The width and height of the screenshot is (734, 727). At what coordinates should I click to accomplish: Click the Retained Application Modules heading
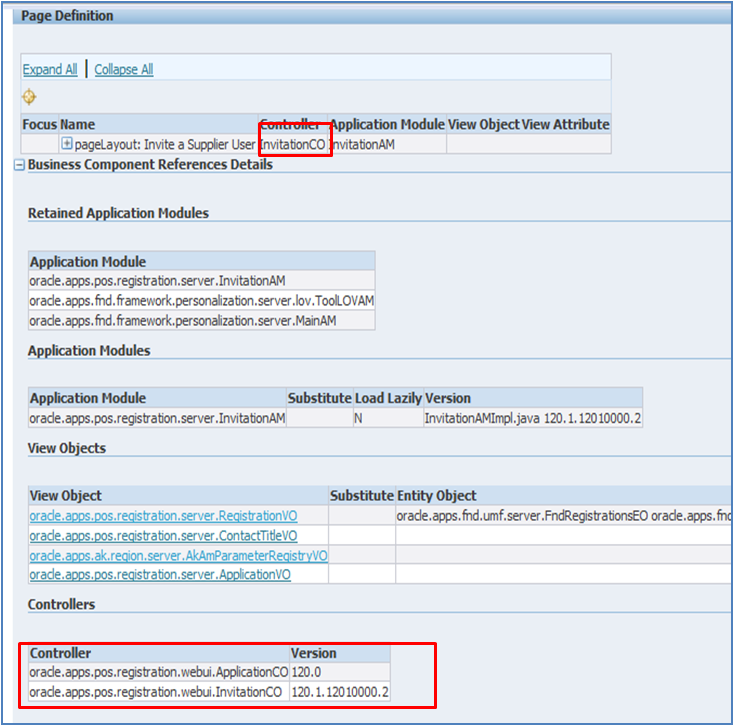coord(118,213)
